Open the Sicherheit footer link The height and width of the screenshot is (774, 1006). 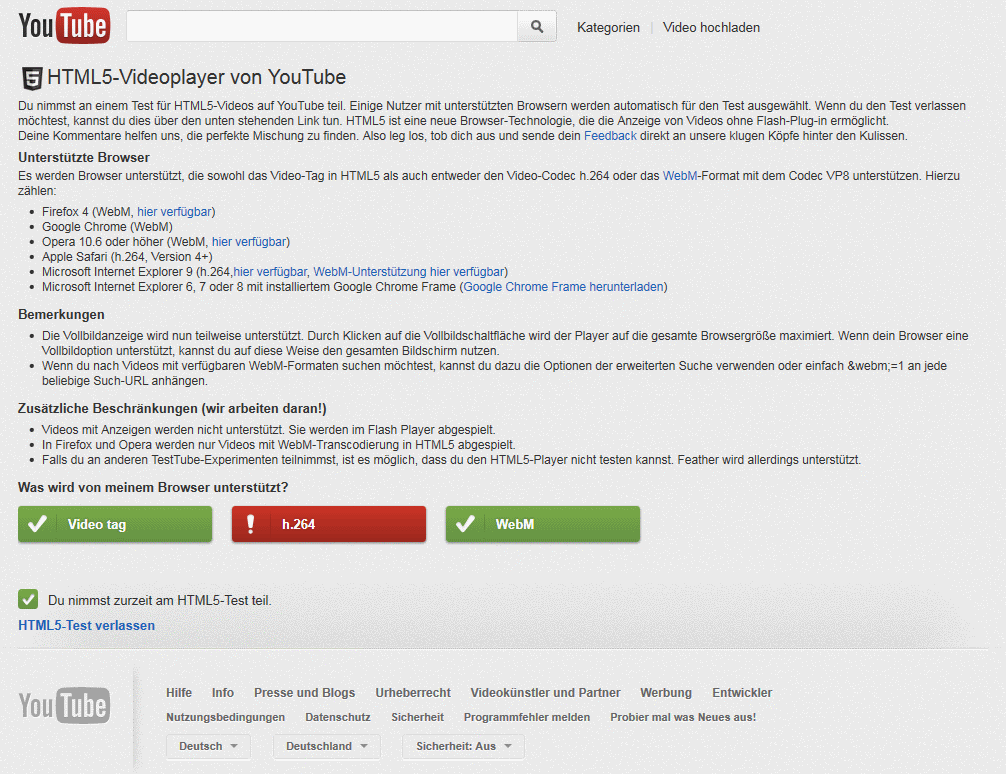[418, 717]
